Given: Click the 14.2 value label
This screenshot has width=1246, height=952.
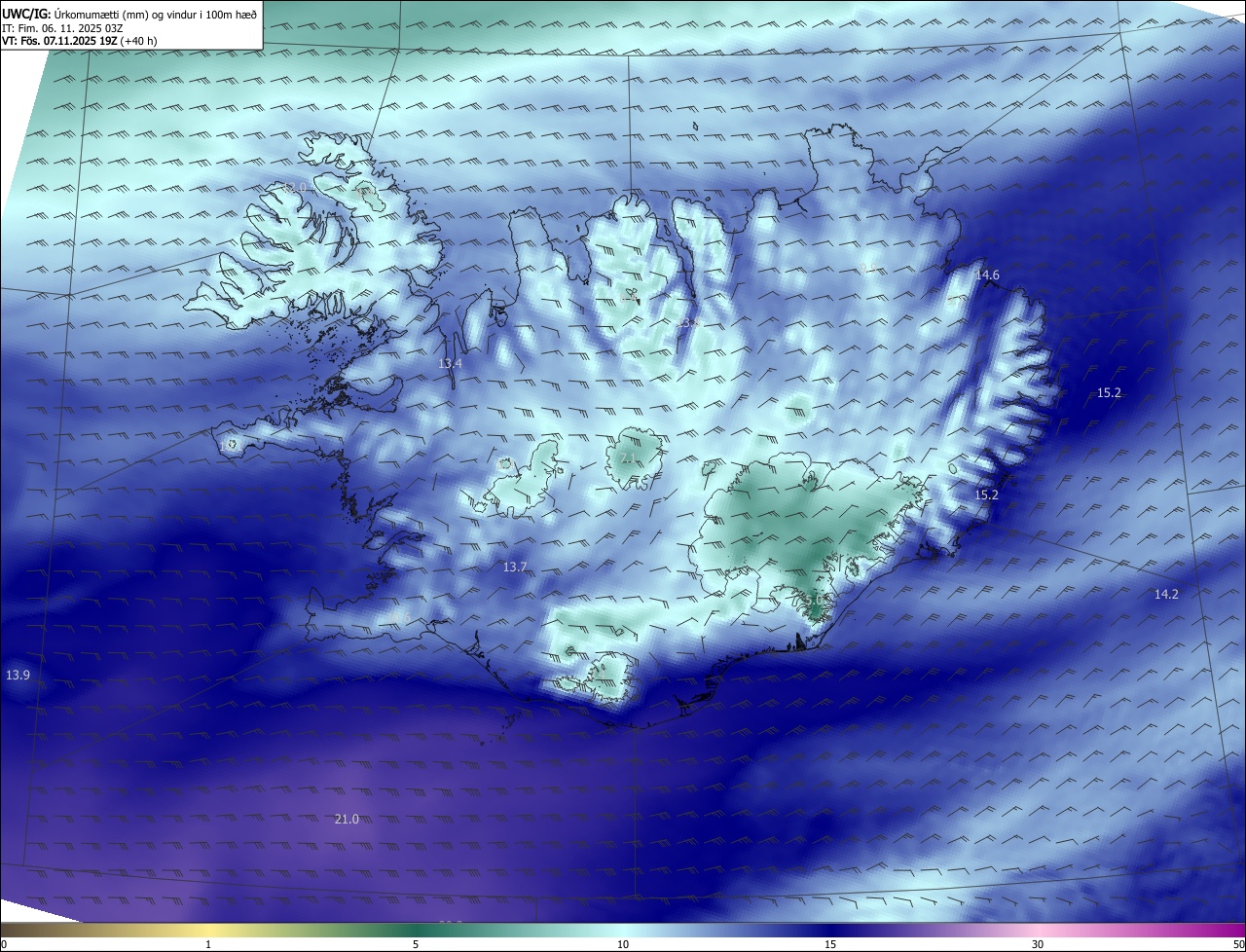Looking at the screenshot, I should (1166, 594).
